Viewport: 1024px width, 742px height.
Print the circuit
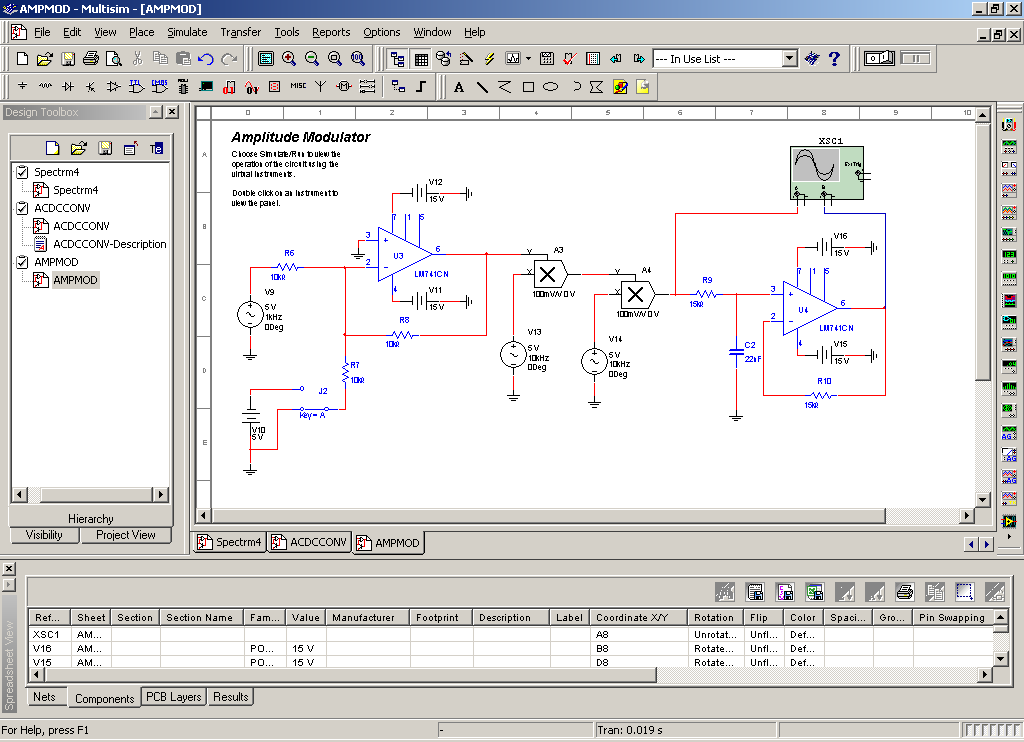(x=91, y=59)
